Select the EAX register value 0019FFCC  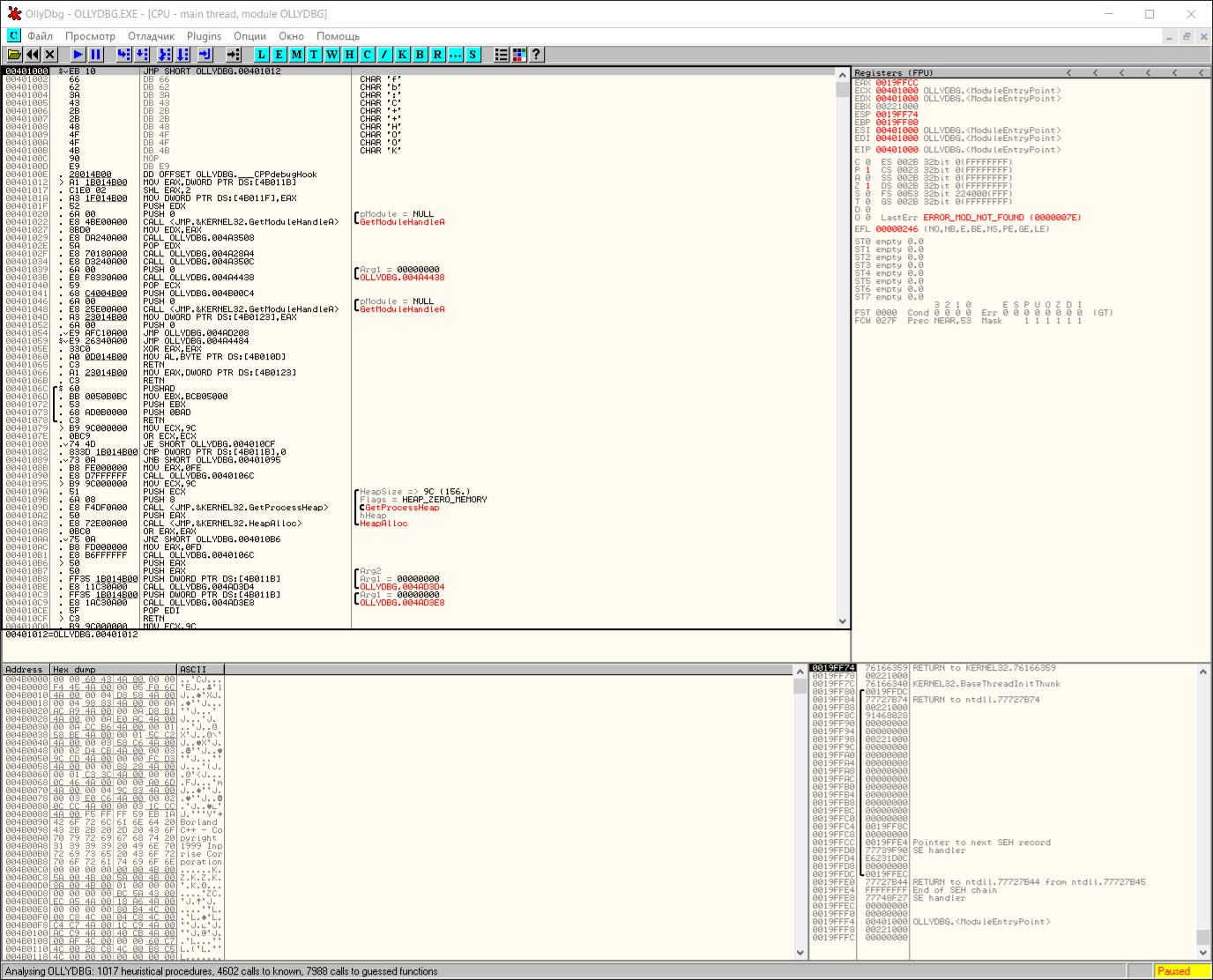897,83
